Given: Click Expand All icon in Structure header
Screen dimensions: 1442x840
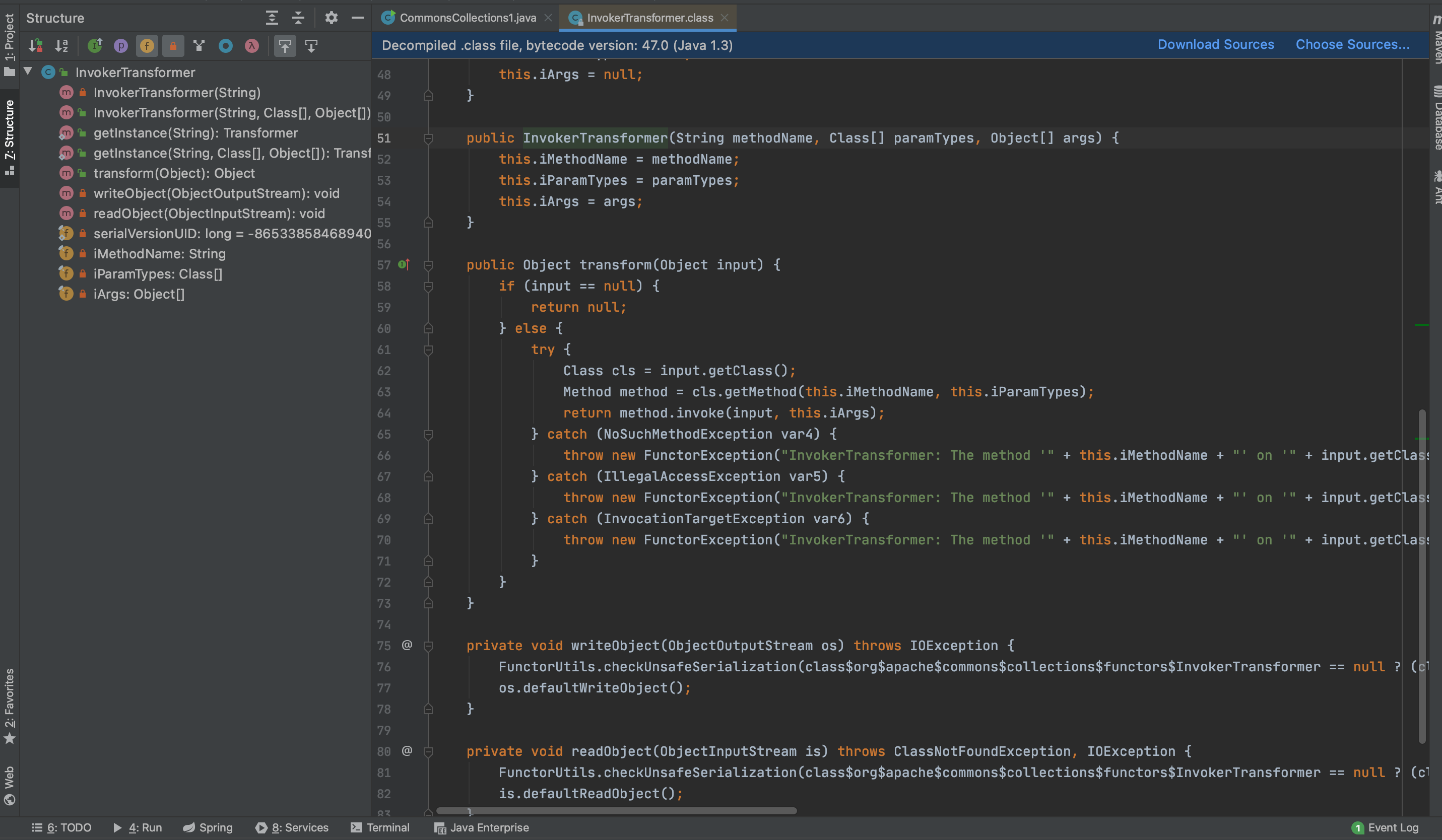Looking at the screenshot, I should tap(273, 18).
